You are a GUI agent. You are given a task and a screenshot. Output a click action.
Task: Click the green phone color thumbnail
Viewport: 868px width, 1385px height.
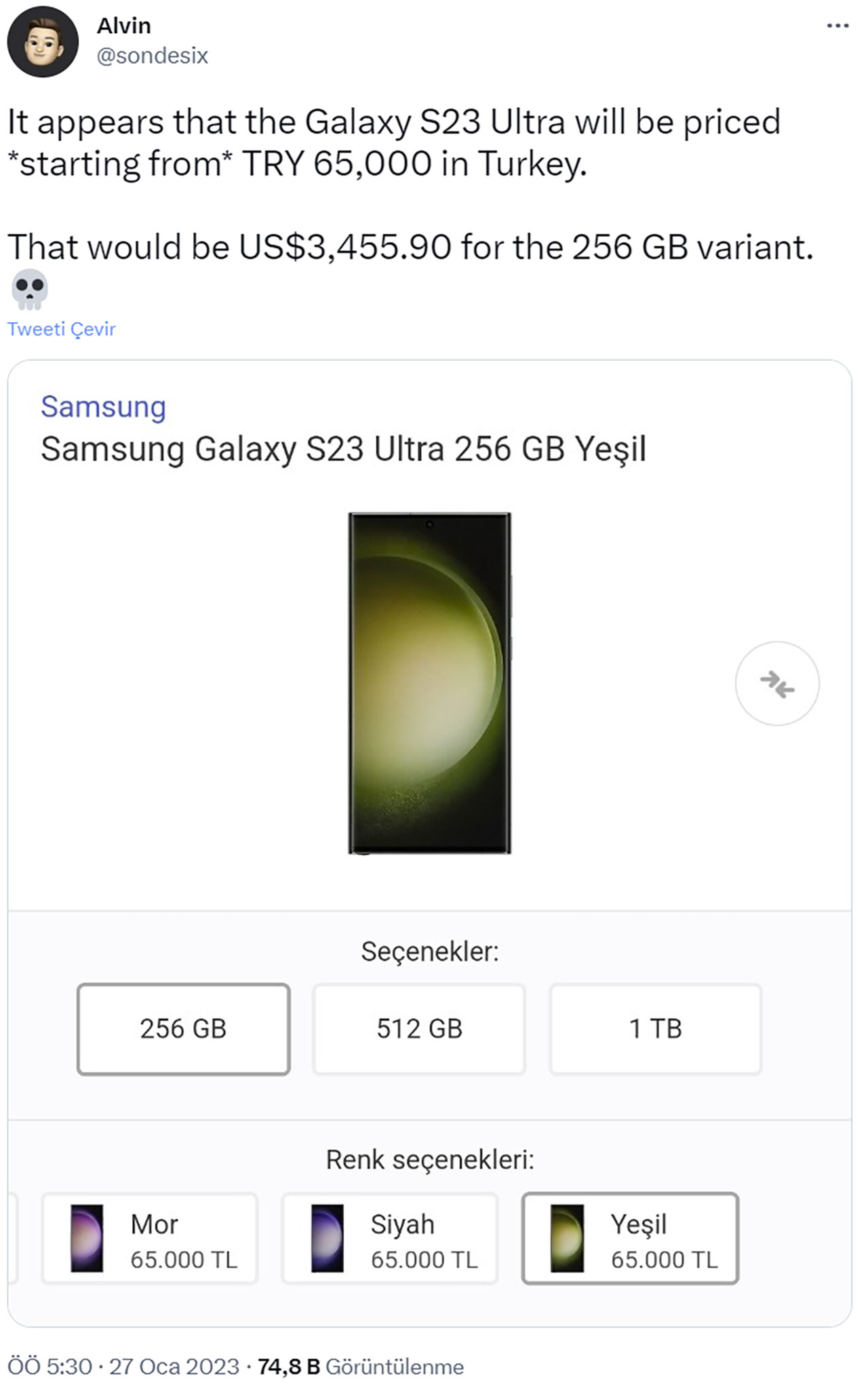567,1238
